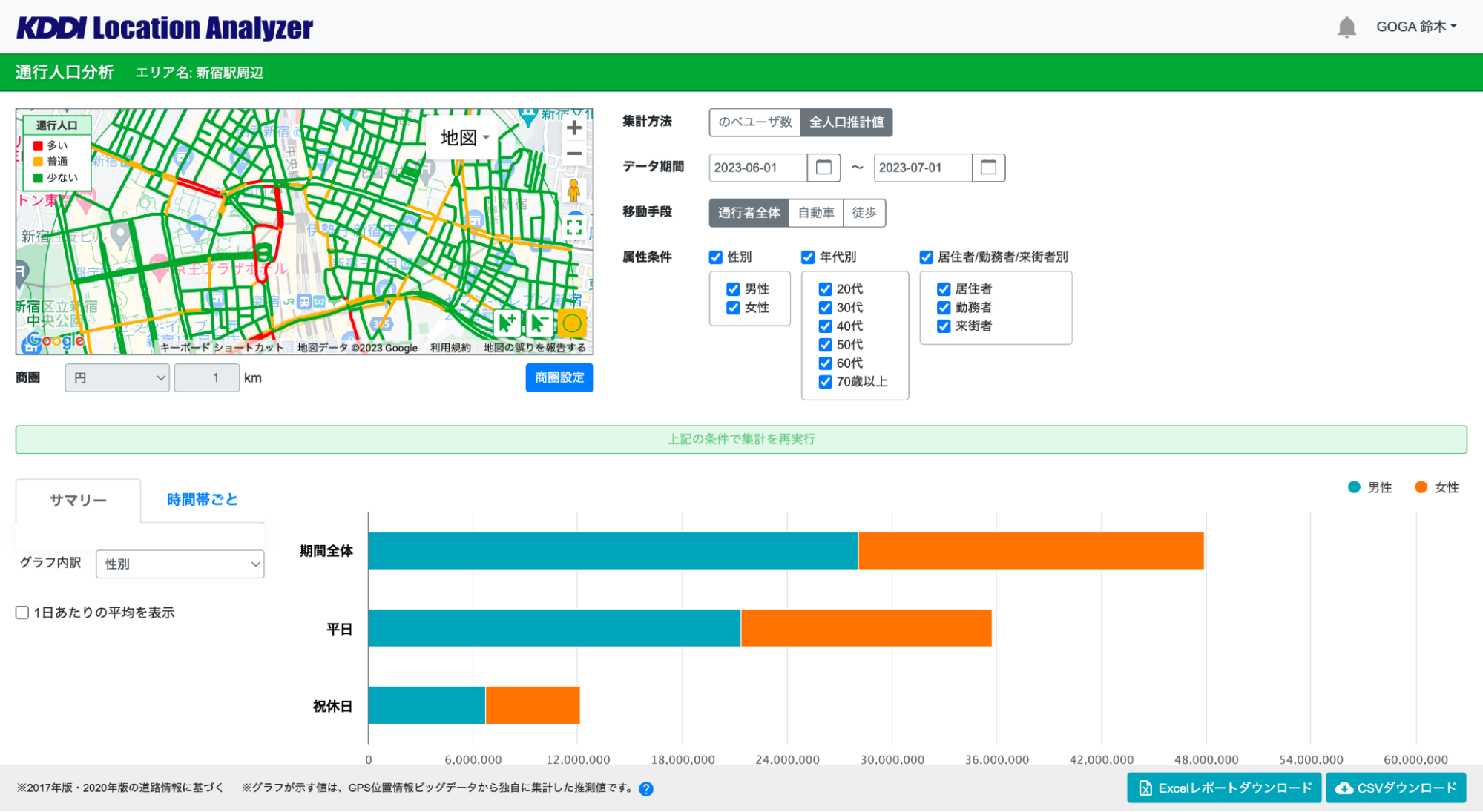Click the Google logo on map
The height and width of the screenshot is (812, 1483).
(54, 342)
